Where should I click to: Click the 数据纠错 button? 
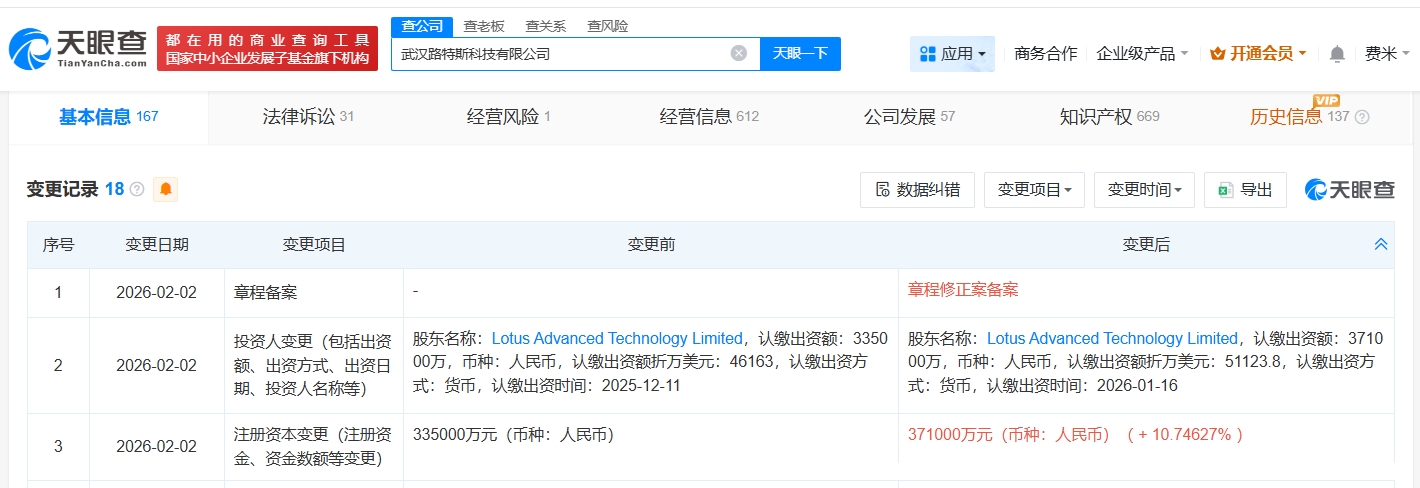click(917, 190)
